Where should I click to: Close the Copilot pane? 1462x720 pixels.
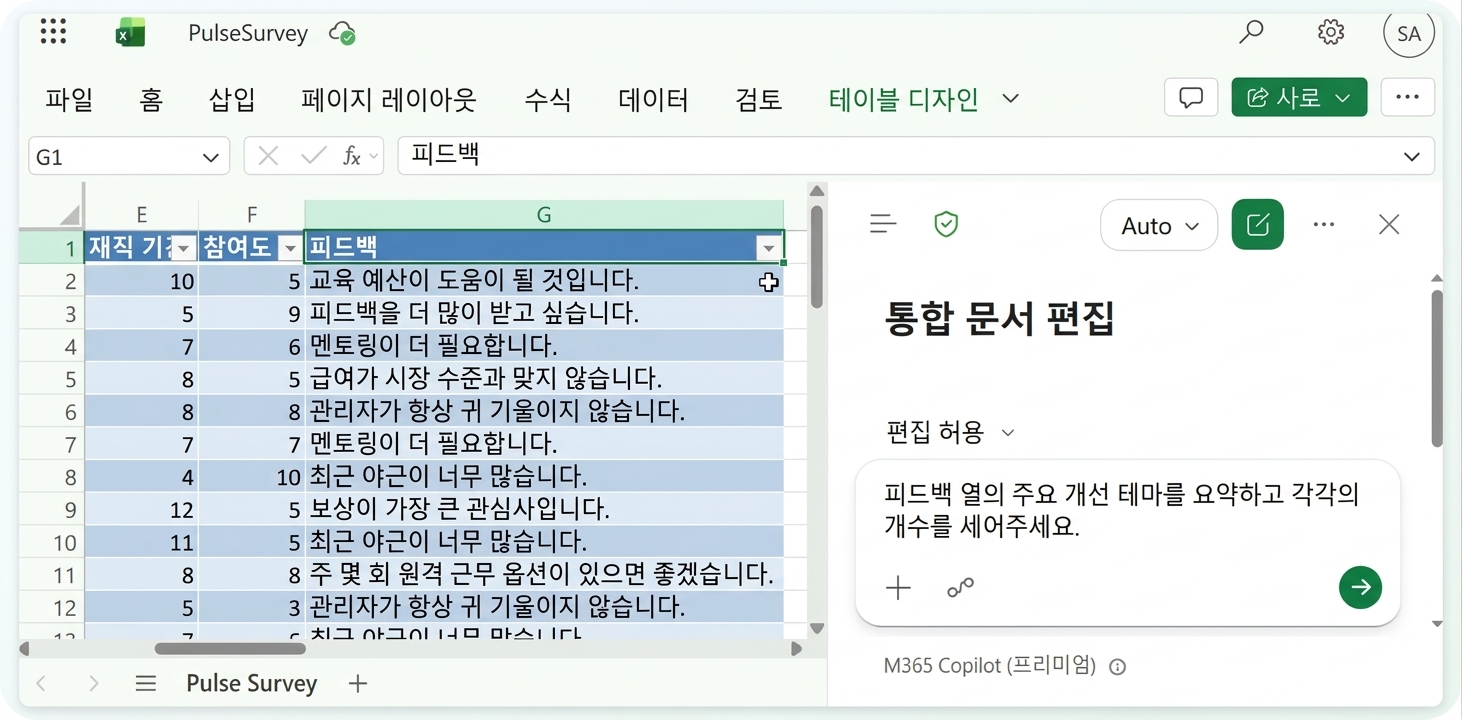1389,224
